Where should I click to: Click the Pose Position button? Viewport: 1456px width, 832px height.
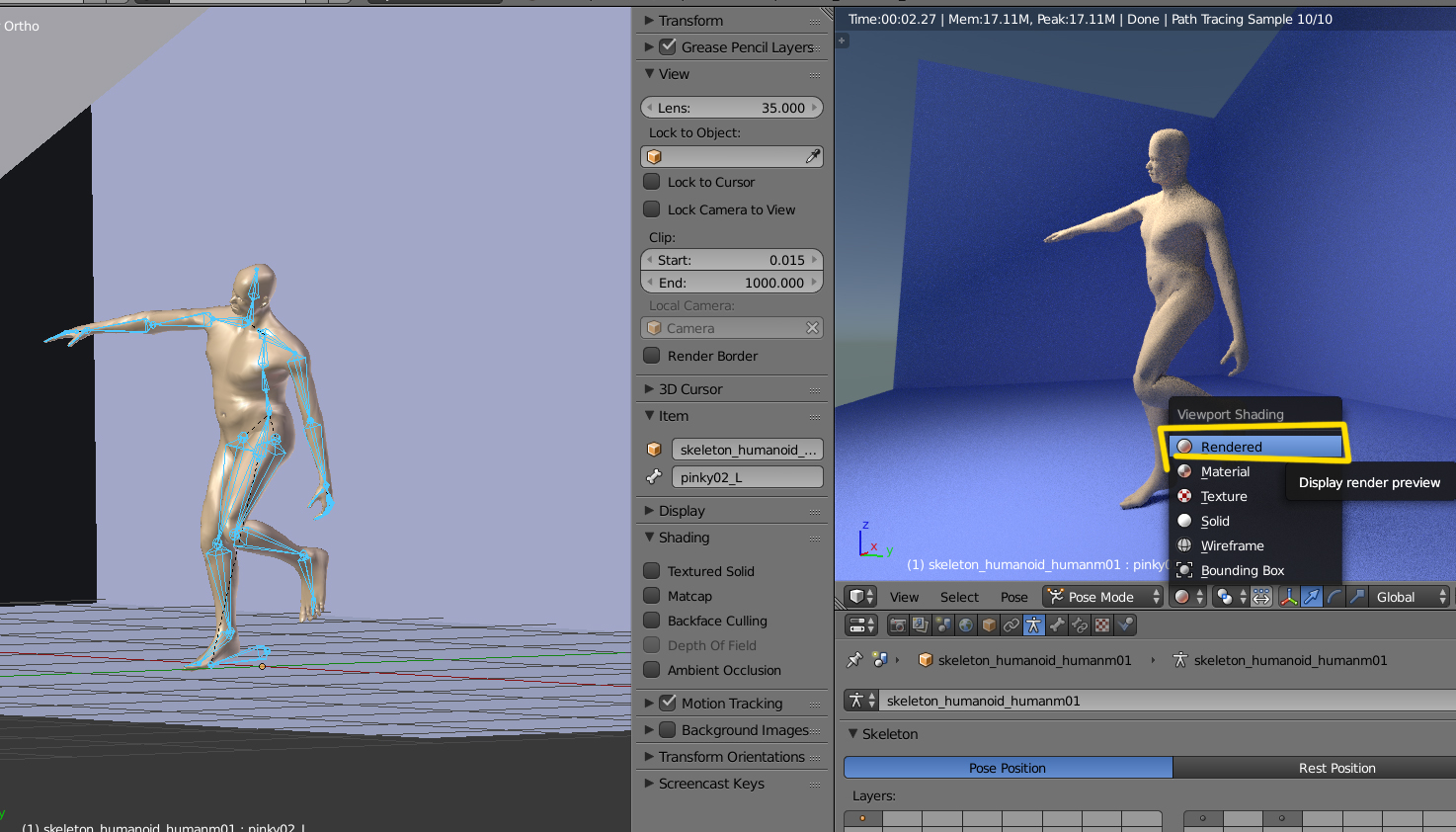(x=1008, y=768)
